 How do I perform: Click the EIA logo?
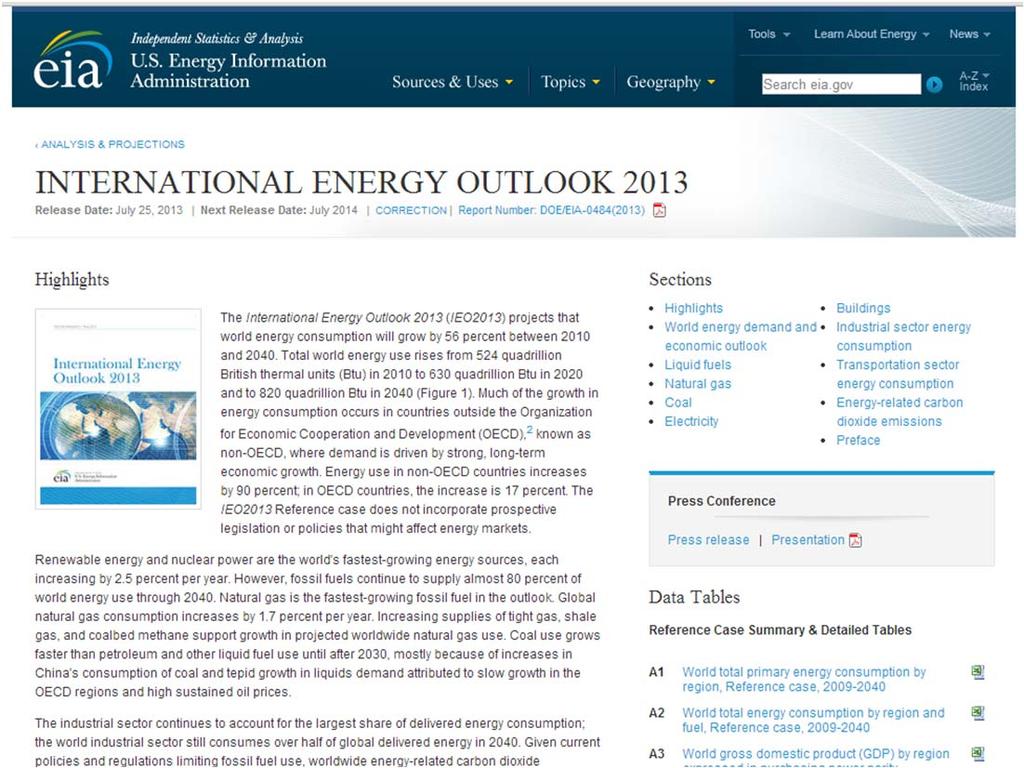pyautogui.click(x=72, y=60)
